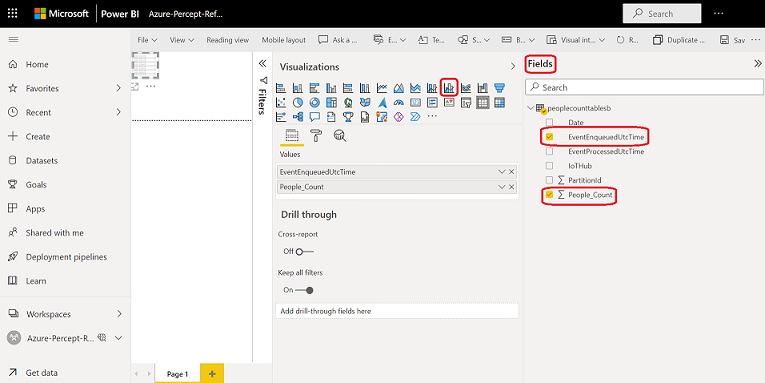Check the EventProcessedUtcTime field

coord(549,152)
